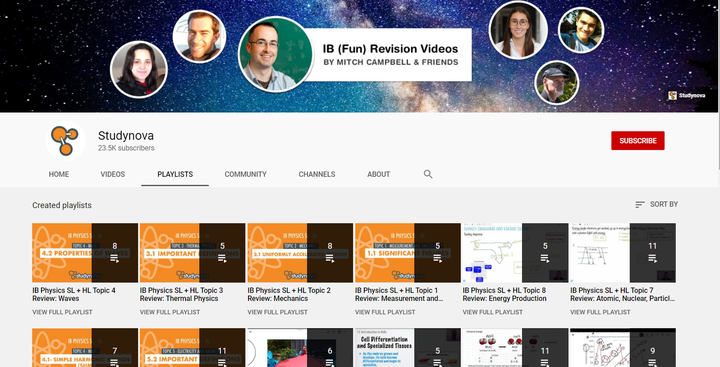Image resolution: width=720 pixels, height=367 pixels.
Task: Click the channel search magnifier icon
Action: point(428,174)
